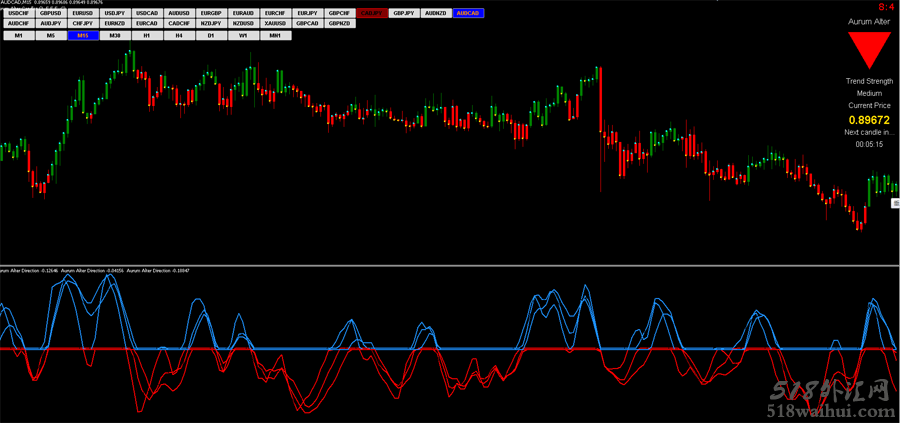Change timeframe to D1

(211, 35)
